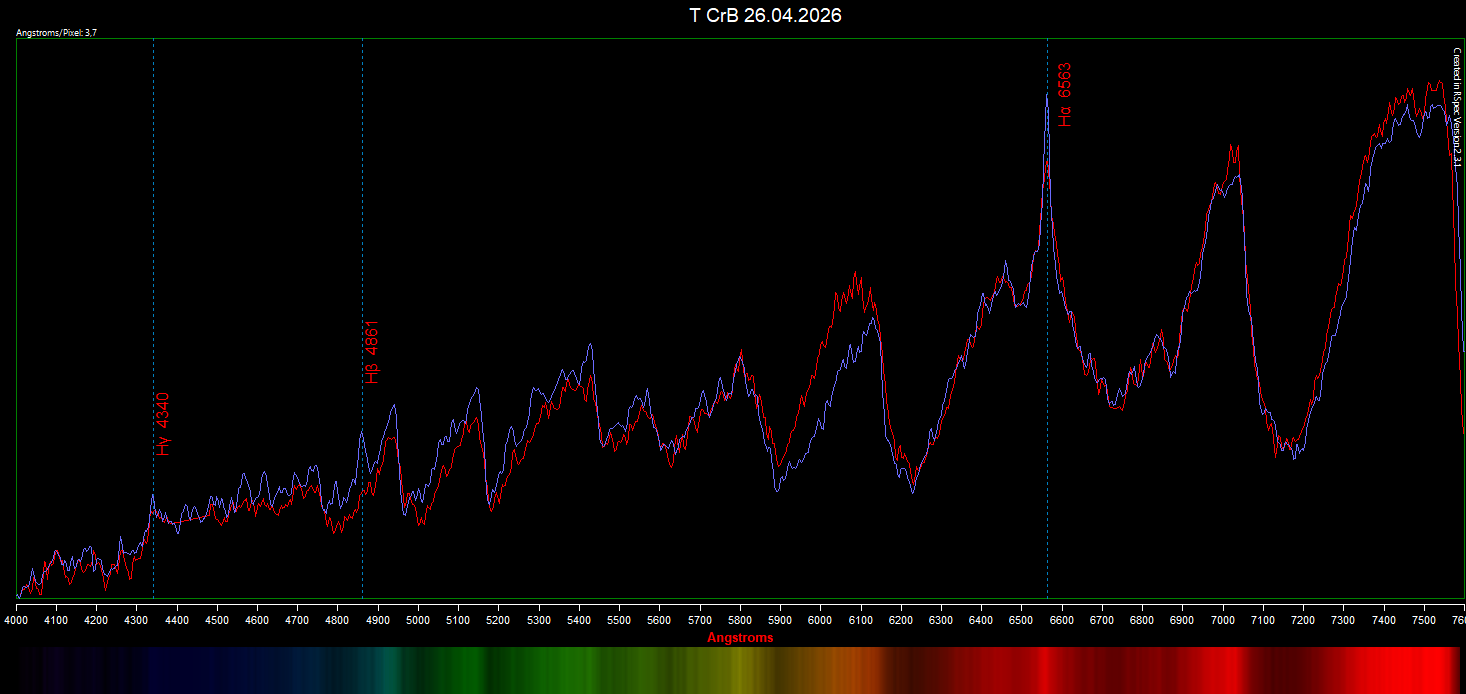Select the Hβ 4861 line label
This screenshot has height=694, width=1466.
[373, 353]
